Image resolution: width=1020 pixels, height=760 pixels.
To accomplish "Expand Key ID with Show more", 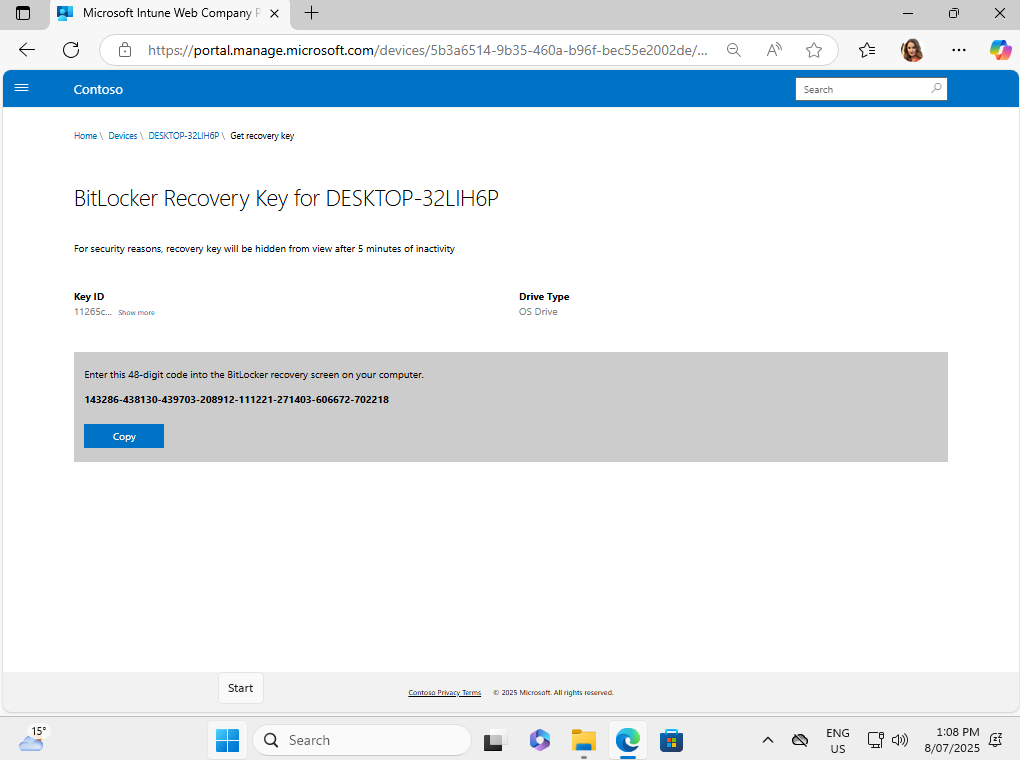I will 136,313.
